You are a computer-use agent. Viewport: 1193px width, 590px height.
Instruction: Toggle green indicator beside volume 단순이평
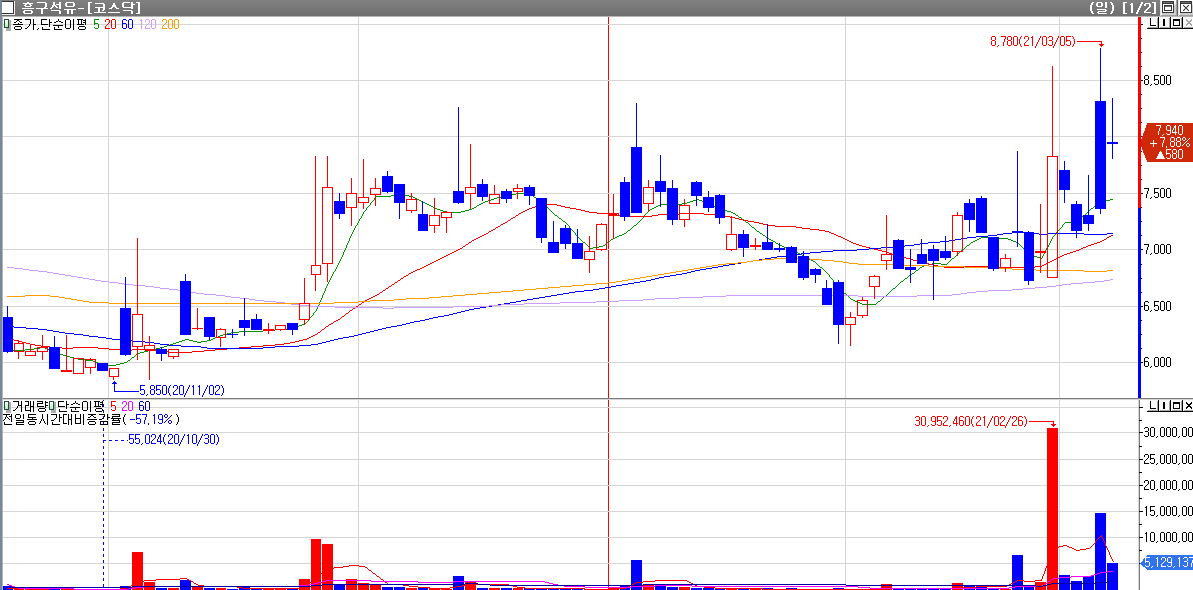tap(53, 407)
